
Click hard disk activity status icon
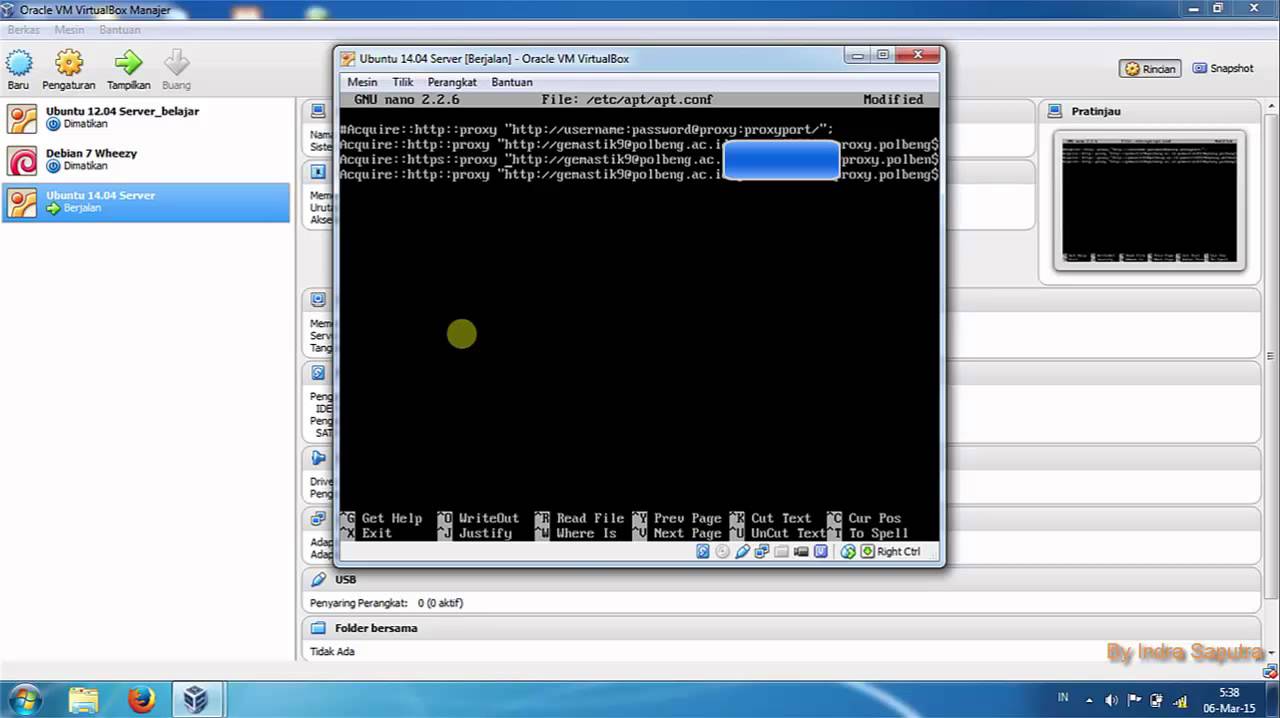tap(703, 551)
